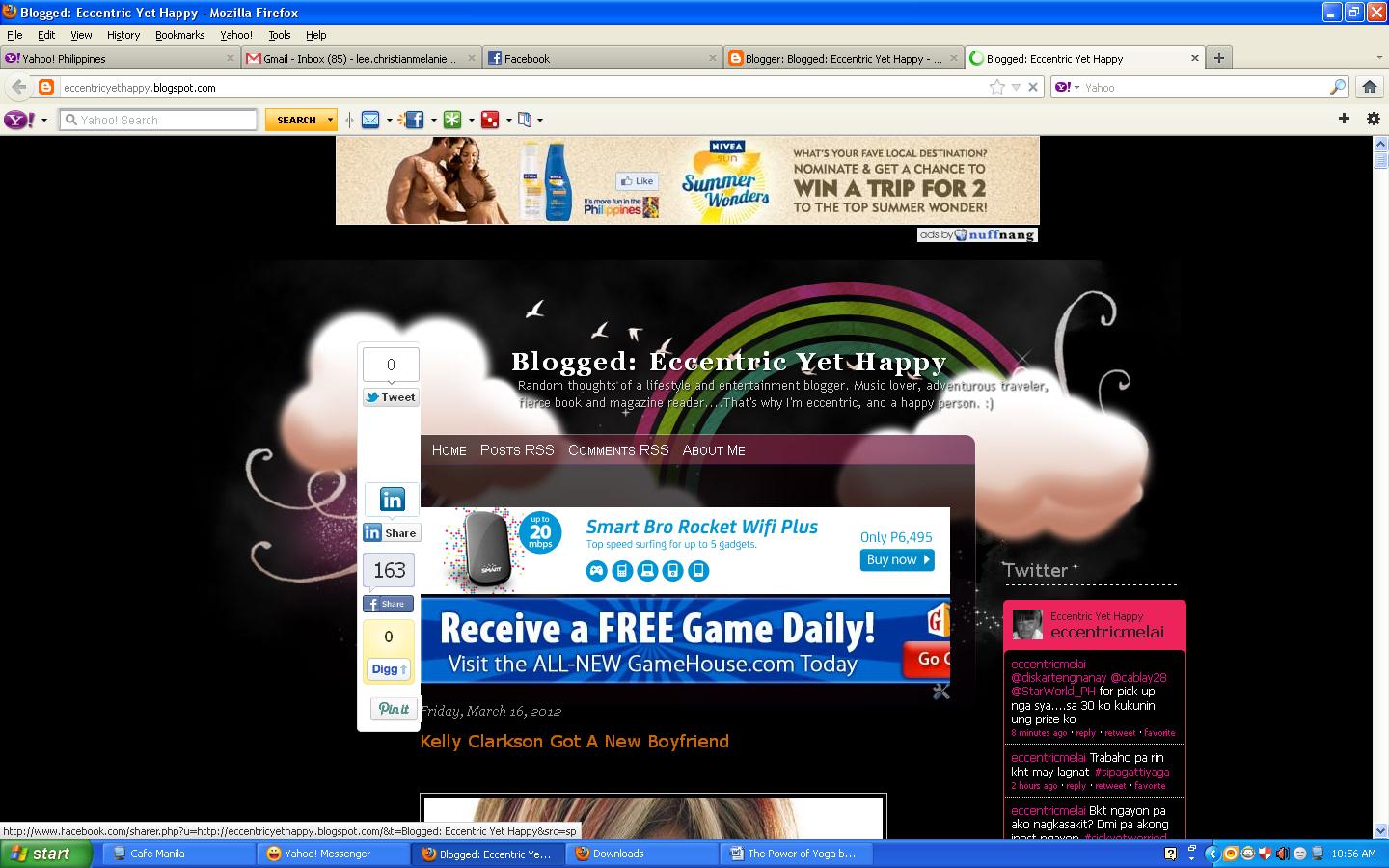
Task: Open the Tools menu
Action: pyautogui.click(x=279, y=34)
